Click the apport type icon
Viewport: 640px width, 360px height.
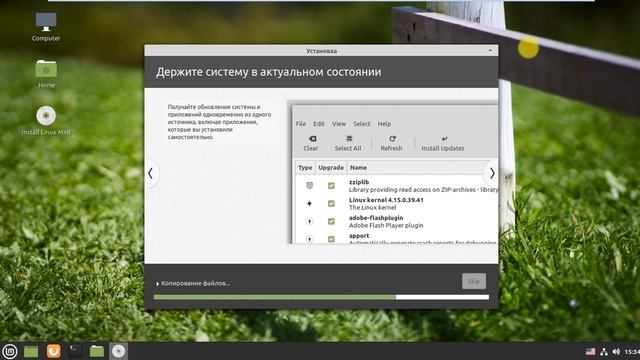click(x=309, y=239)
